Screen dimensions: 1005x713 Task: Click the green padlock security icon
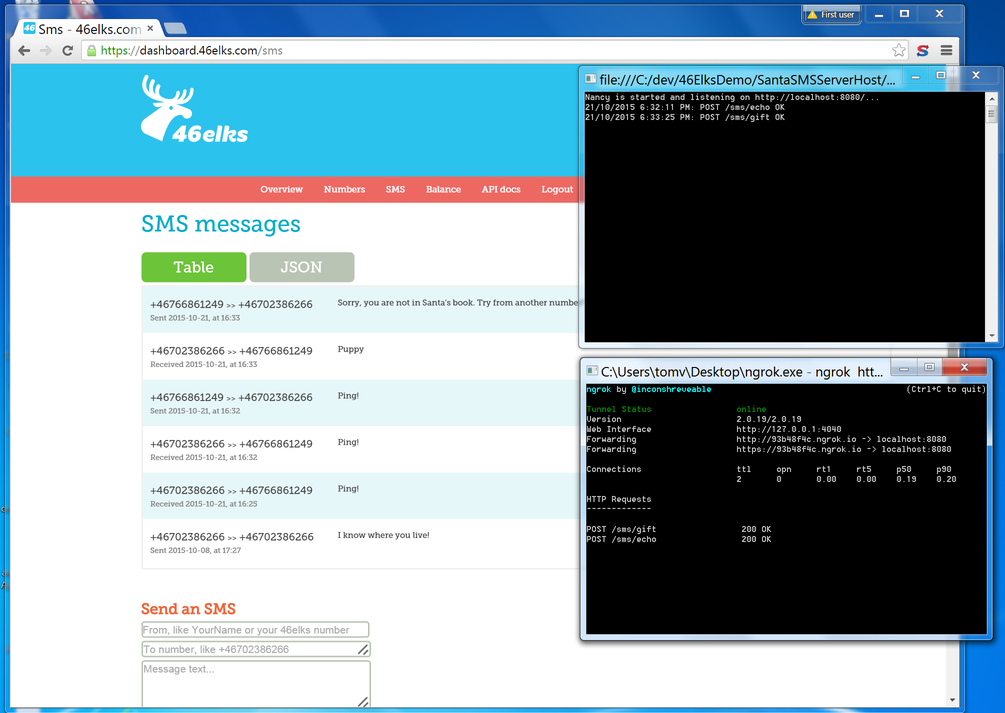click(x=92, y=51)
